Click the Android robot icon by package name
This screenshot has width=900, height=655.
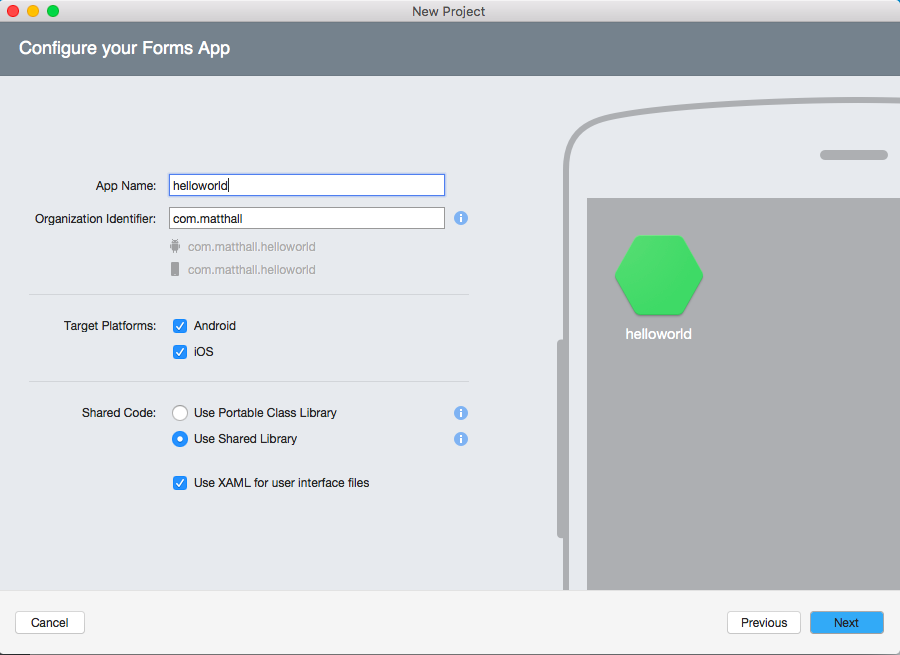pos(176,246)
